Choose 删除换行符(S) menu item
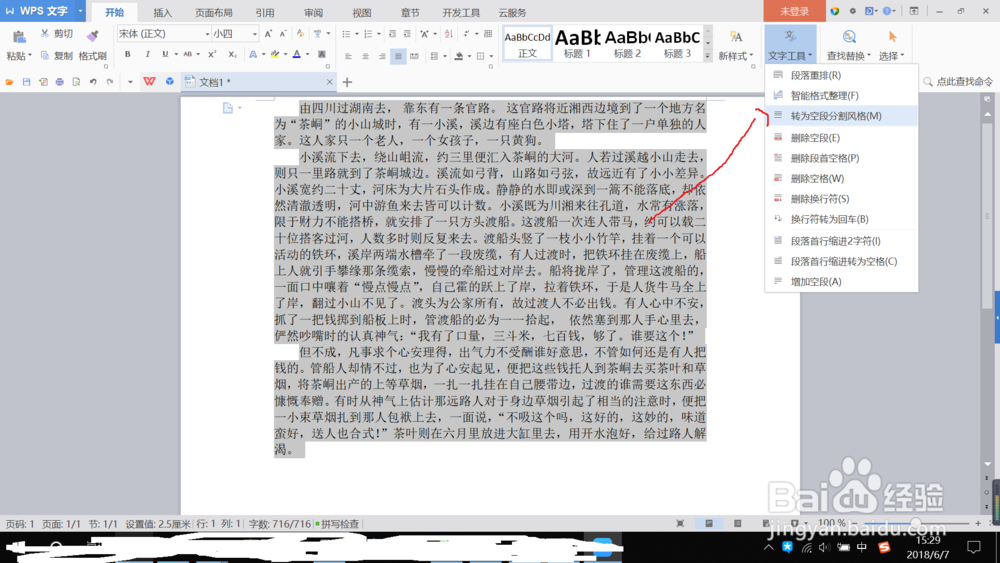 (841, 199)
